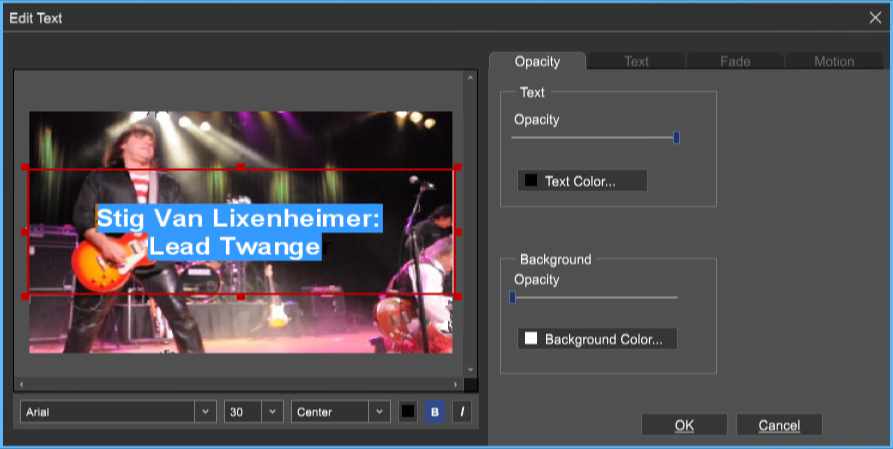The height and width of the screenshot is (449, 893).
Task: Click the font size field showing 30
Action: click(243, 412)
